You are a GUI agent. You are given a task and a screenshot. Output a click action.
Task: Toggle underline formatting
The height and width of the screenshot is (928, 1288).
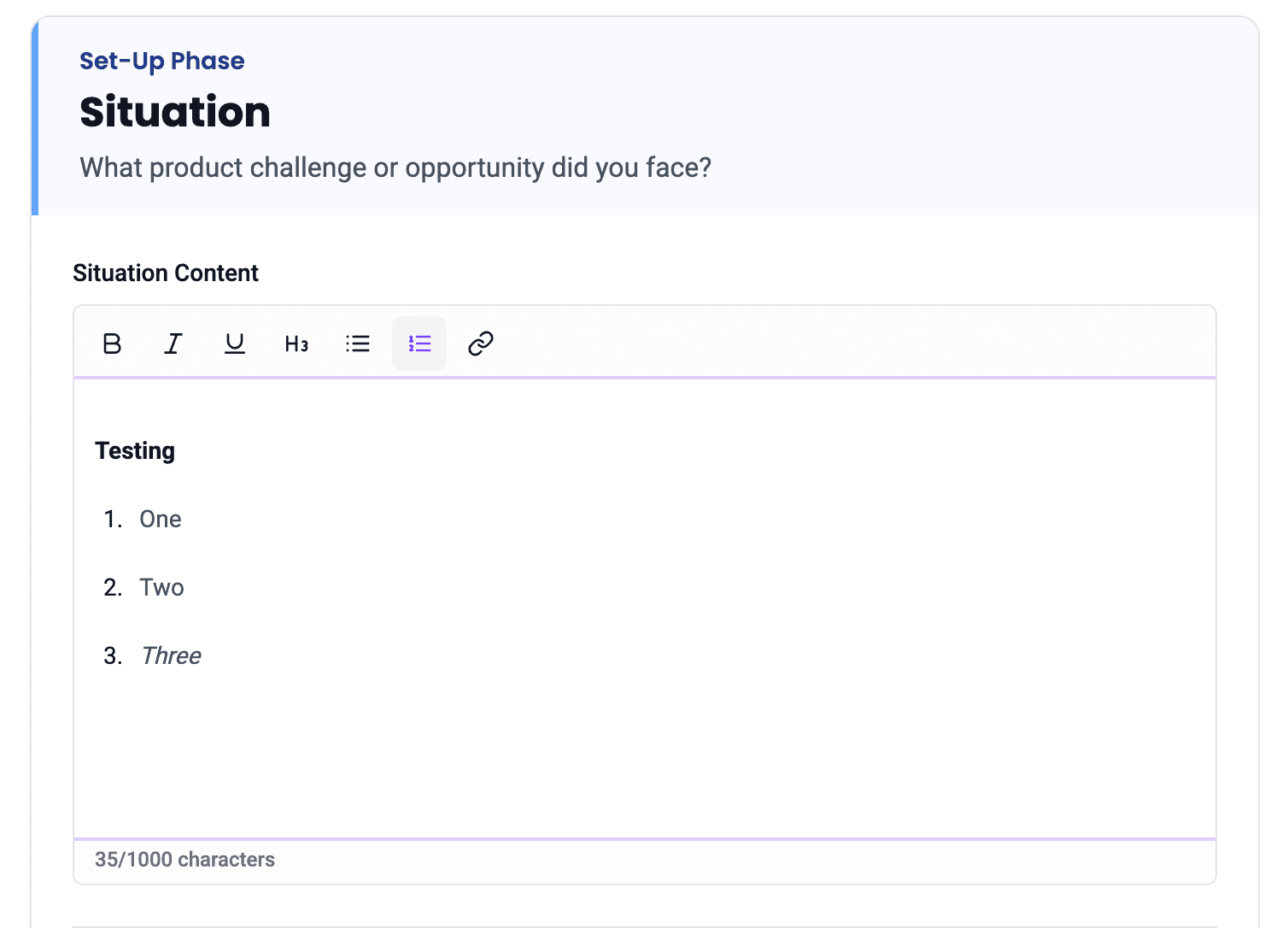click(x=235, y=344)
